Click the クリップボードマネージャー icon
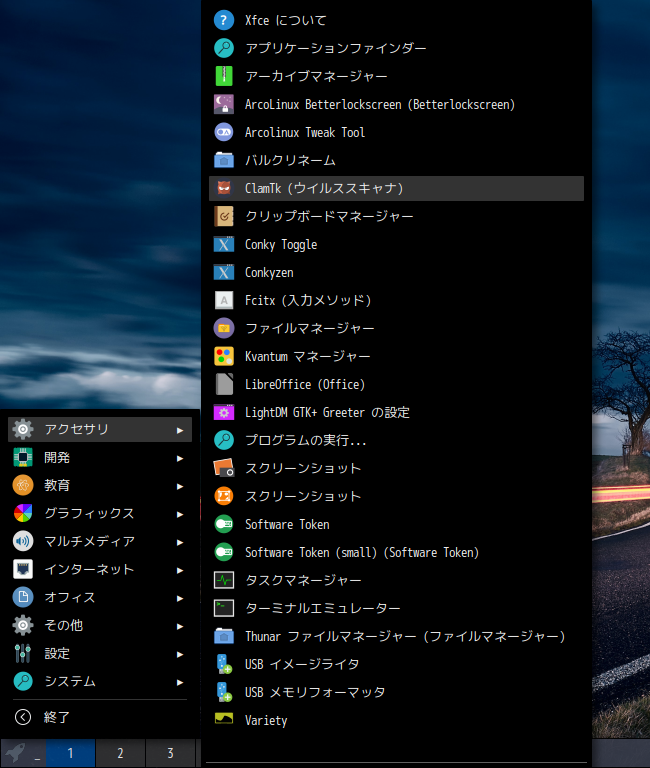Viewport: 650px width, 768px height. point(224,216)
